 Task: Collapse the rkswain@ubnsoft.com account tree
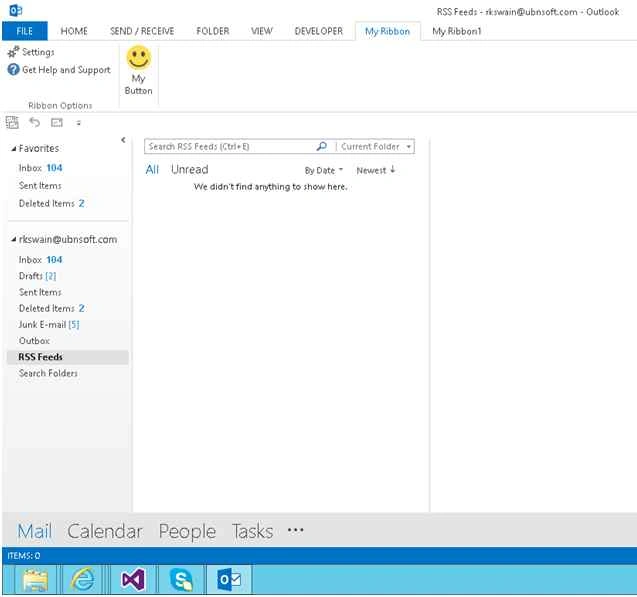[13, 240]
